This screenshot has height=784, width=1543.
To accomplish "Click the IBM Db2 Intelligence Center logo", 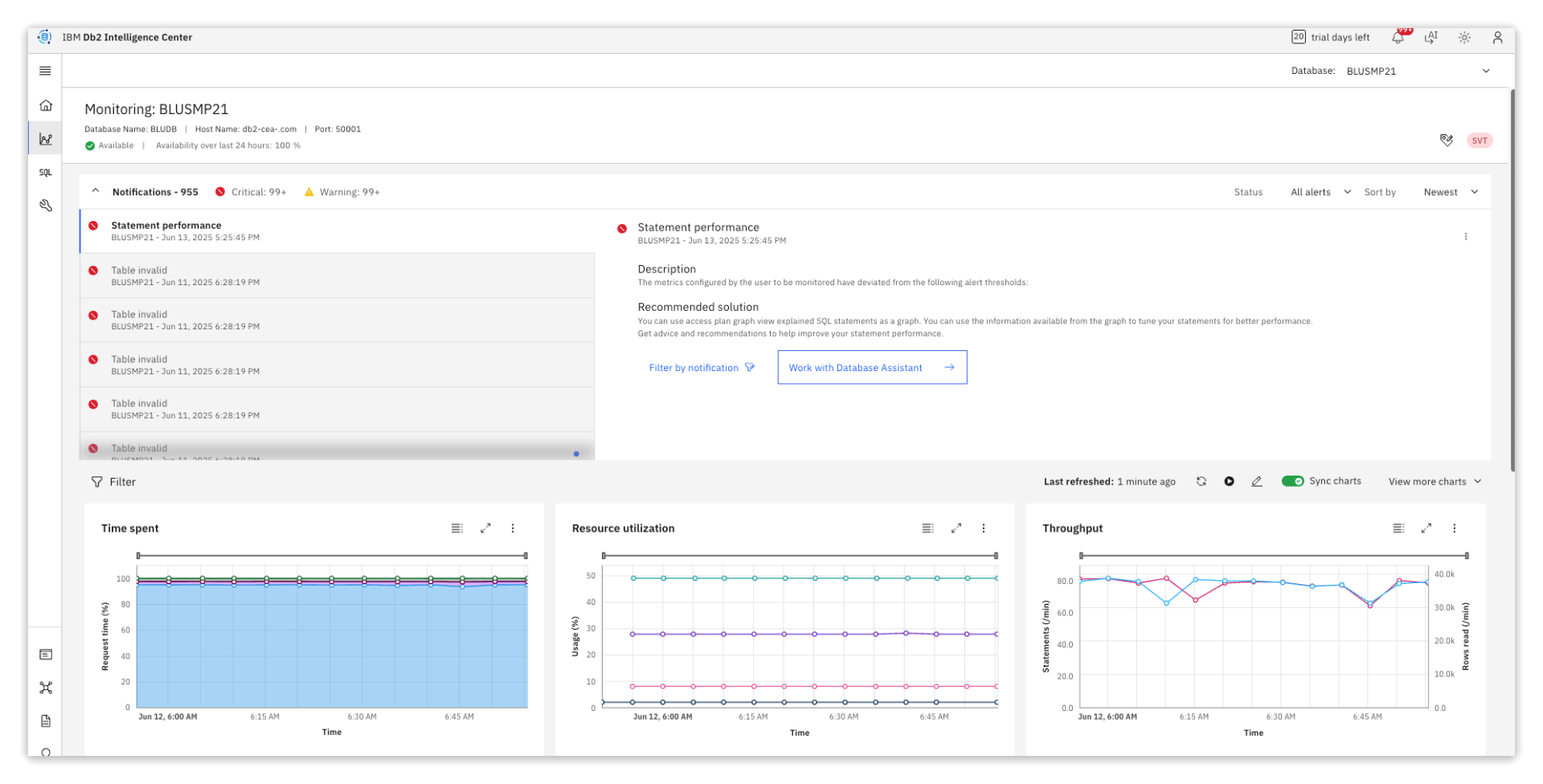I will tap(45, 37).
